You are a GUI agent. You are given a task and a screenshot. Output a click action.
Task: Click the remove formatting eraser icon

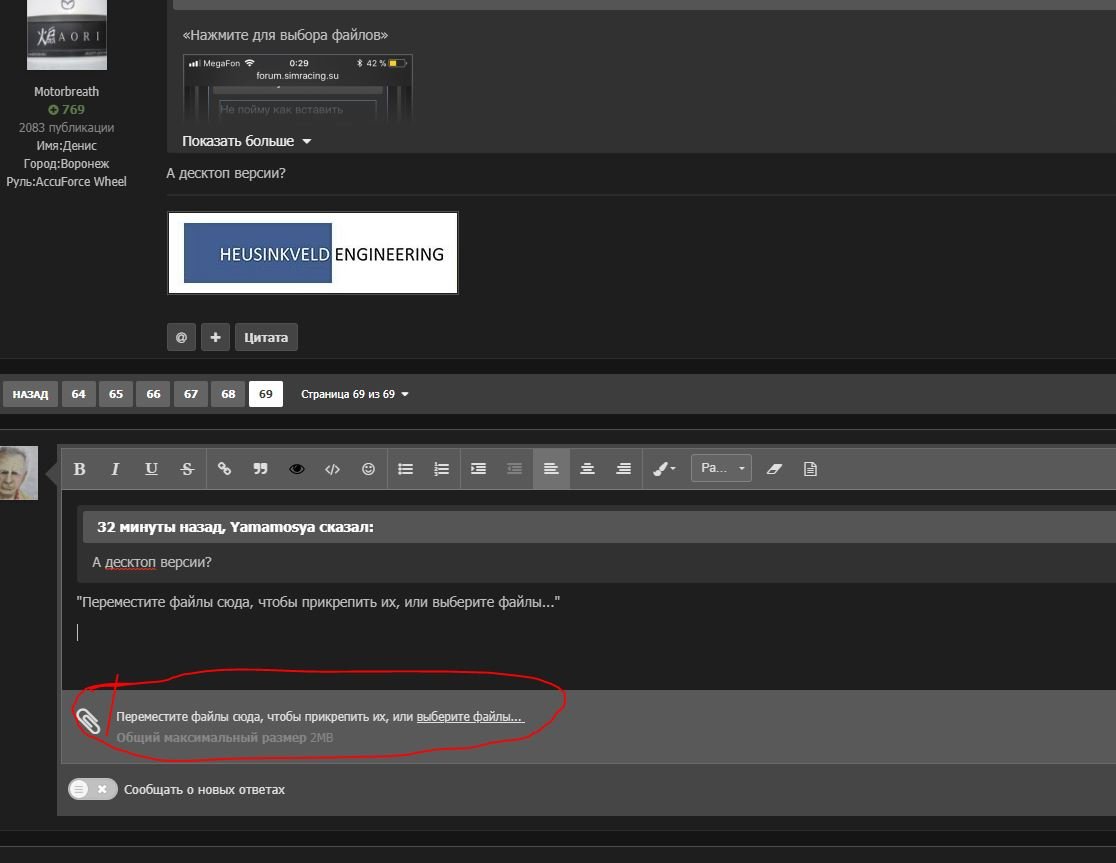tap(773, 469)
